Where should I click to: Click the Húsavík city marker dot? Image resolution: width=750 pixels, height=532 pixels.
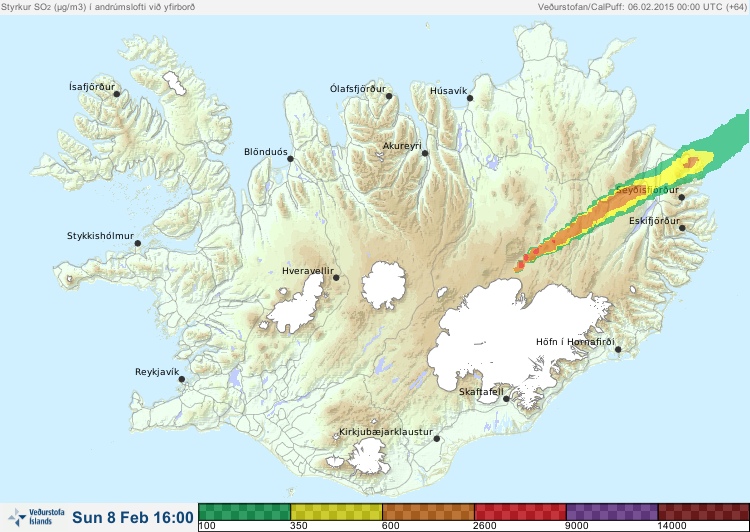point(470,98)
